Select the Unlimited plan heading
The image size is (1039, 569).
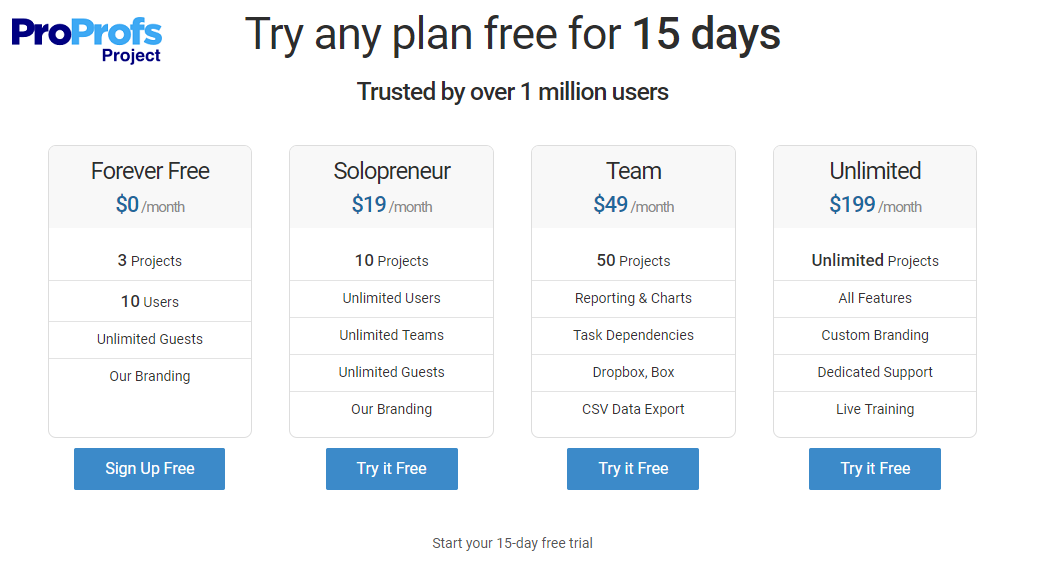click(875, 171)
